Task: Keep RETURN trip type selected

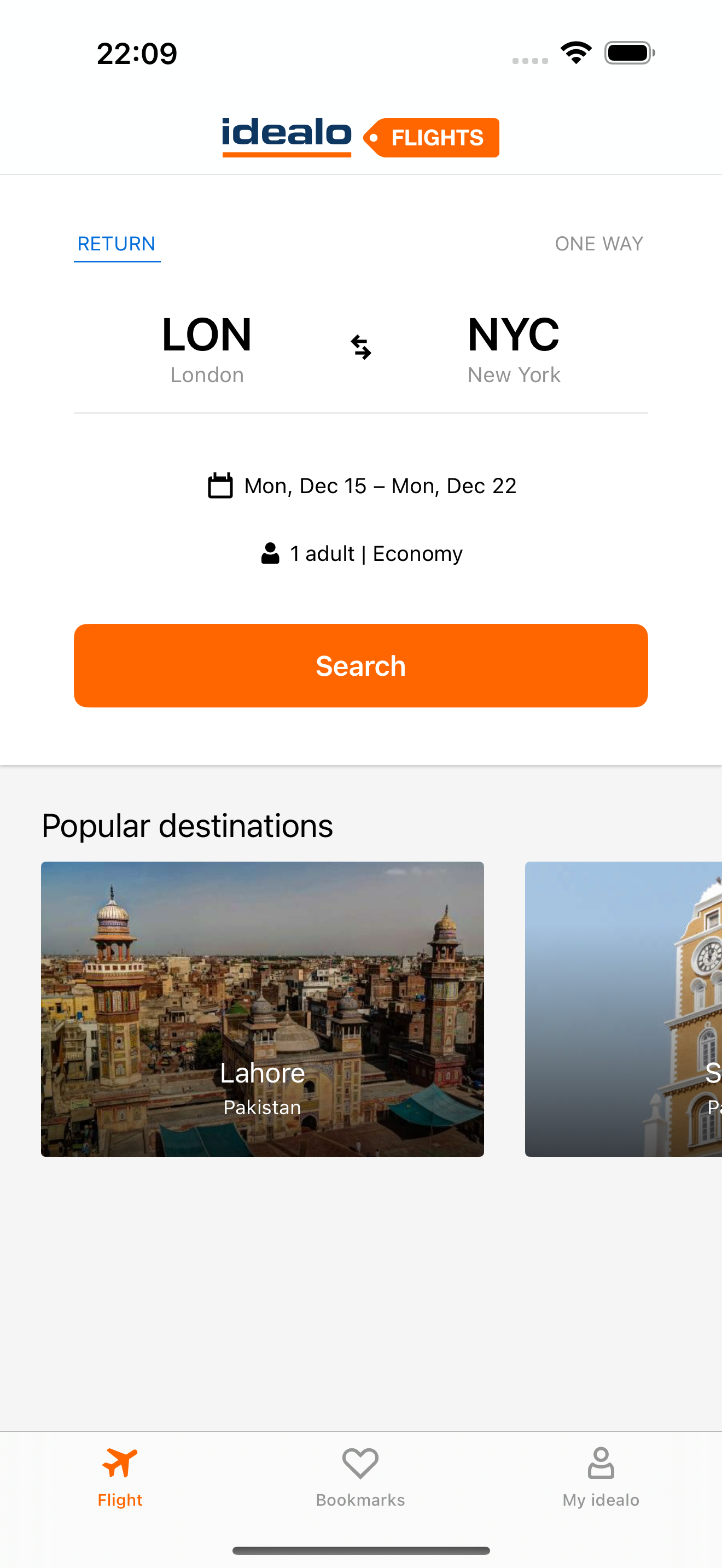Action: tap(117, 243)
